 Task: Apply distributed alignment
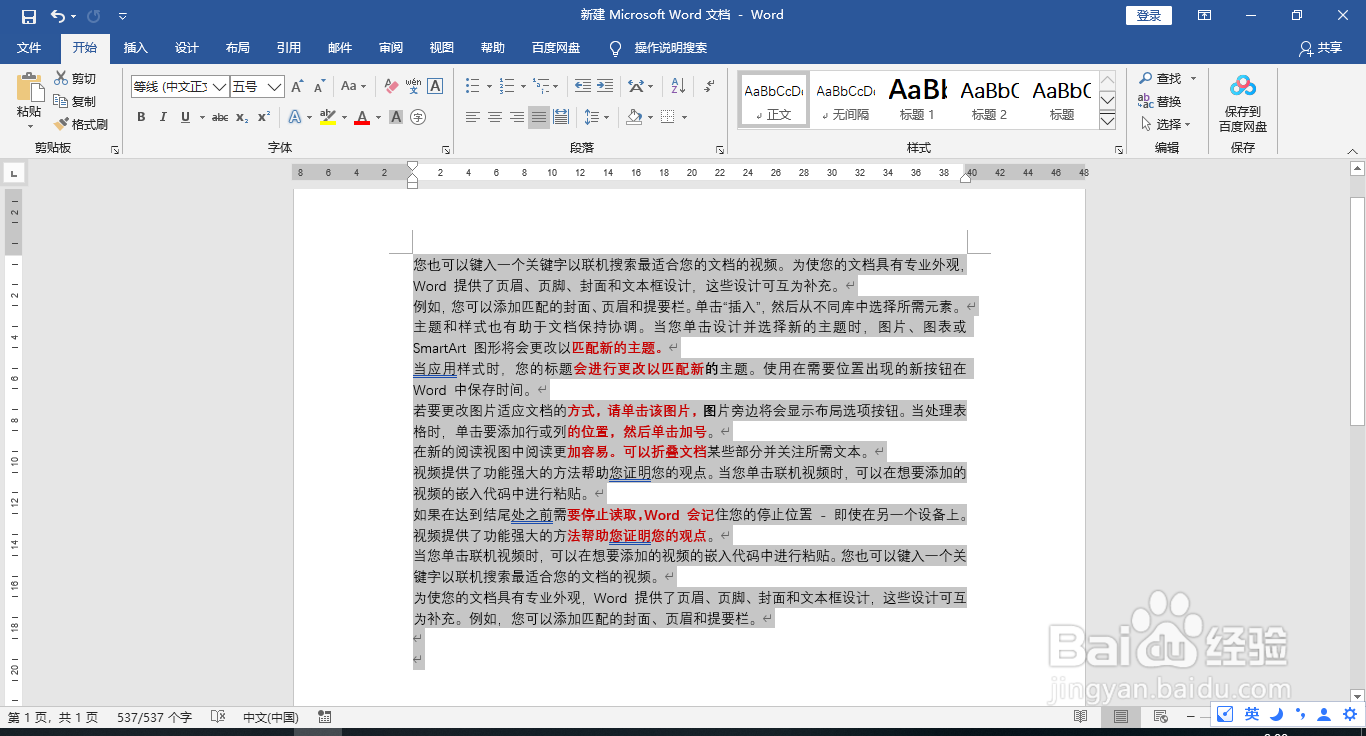[561, 117]
